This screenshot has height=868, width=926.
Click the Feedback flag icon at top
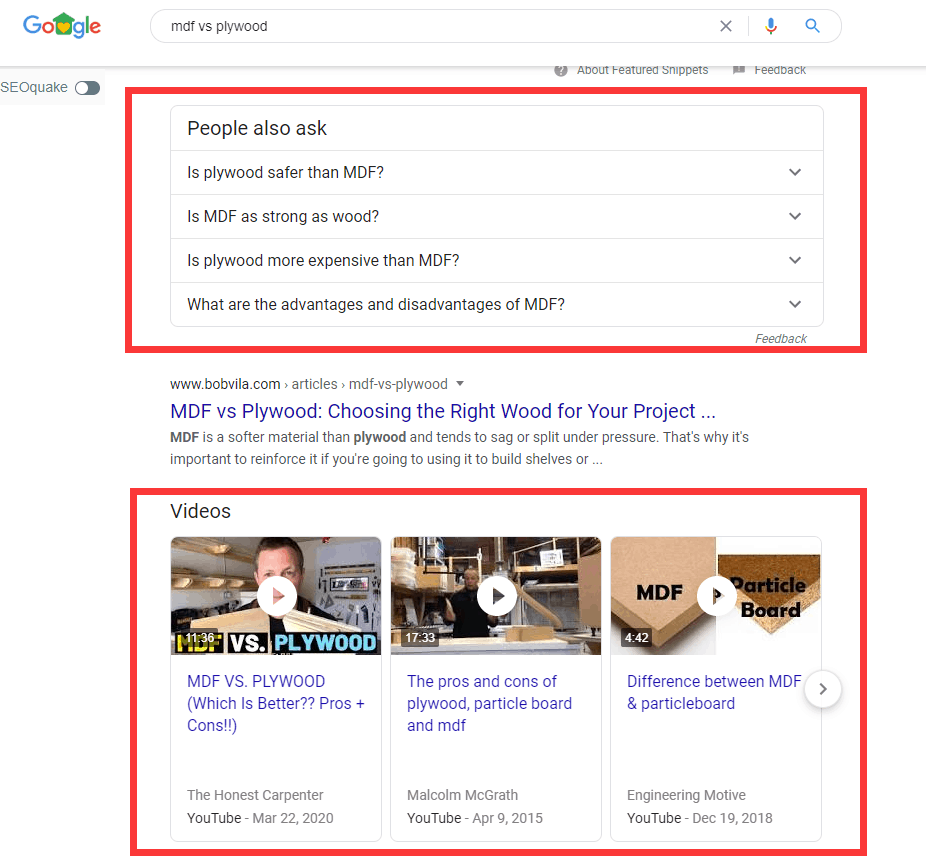[738, 70]
